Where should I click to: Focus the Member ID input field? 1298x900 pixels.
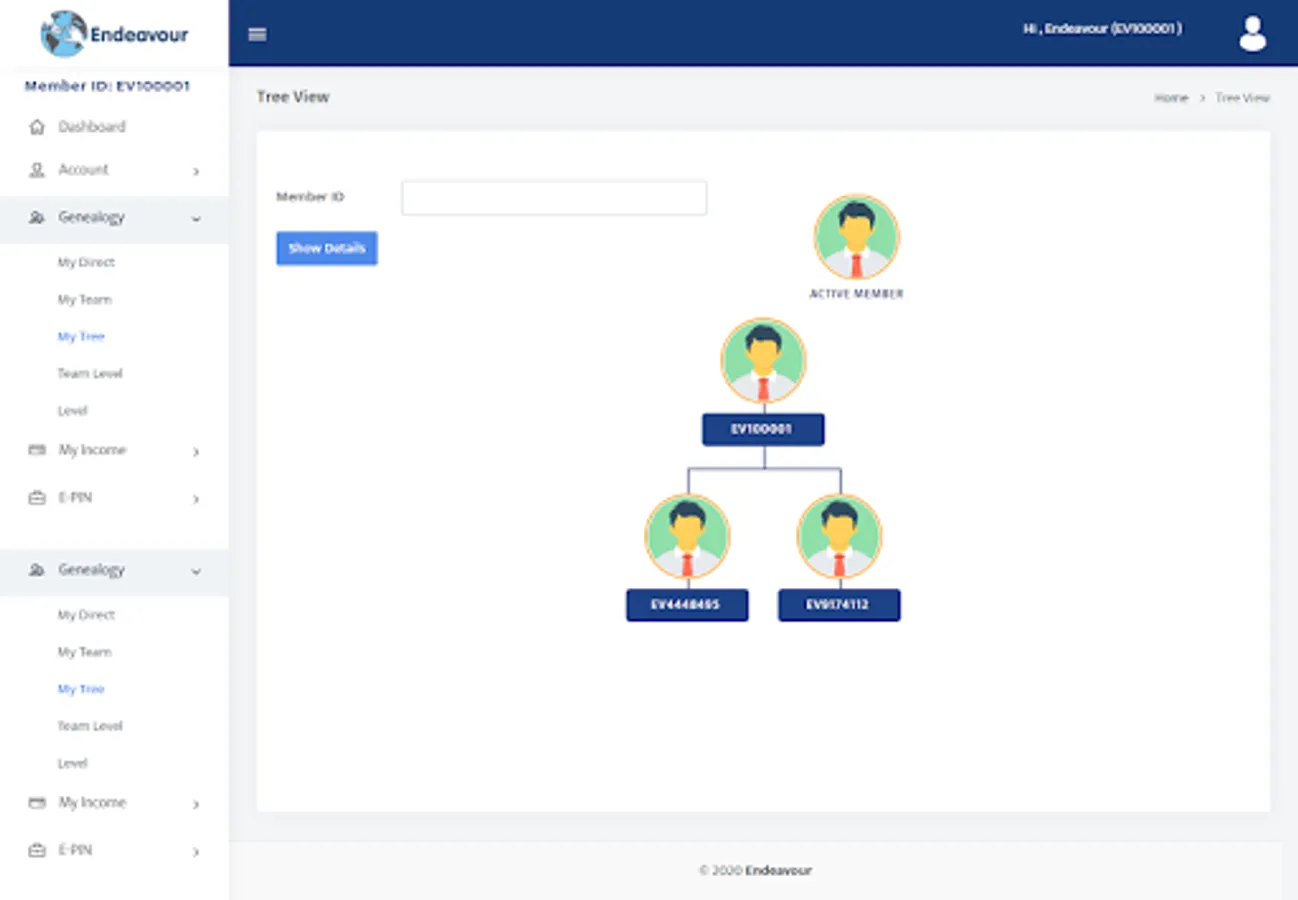(554, 198)
